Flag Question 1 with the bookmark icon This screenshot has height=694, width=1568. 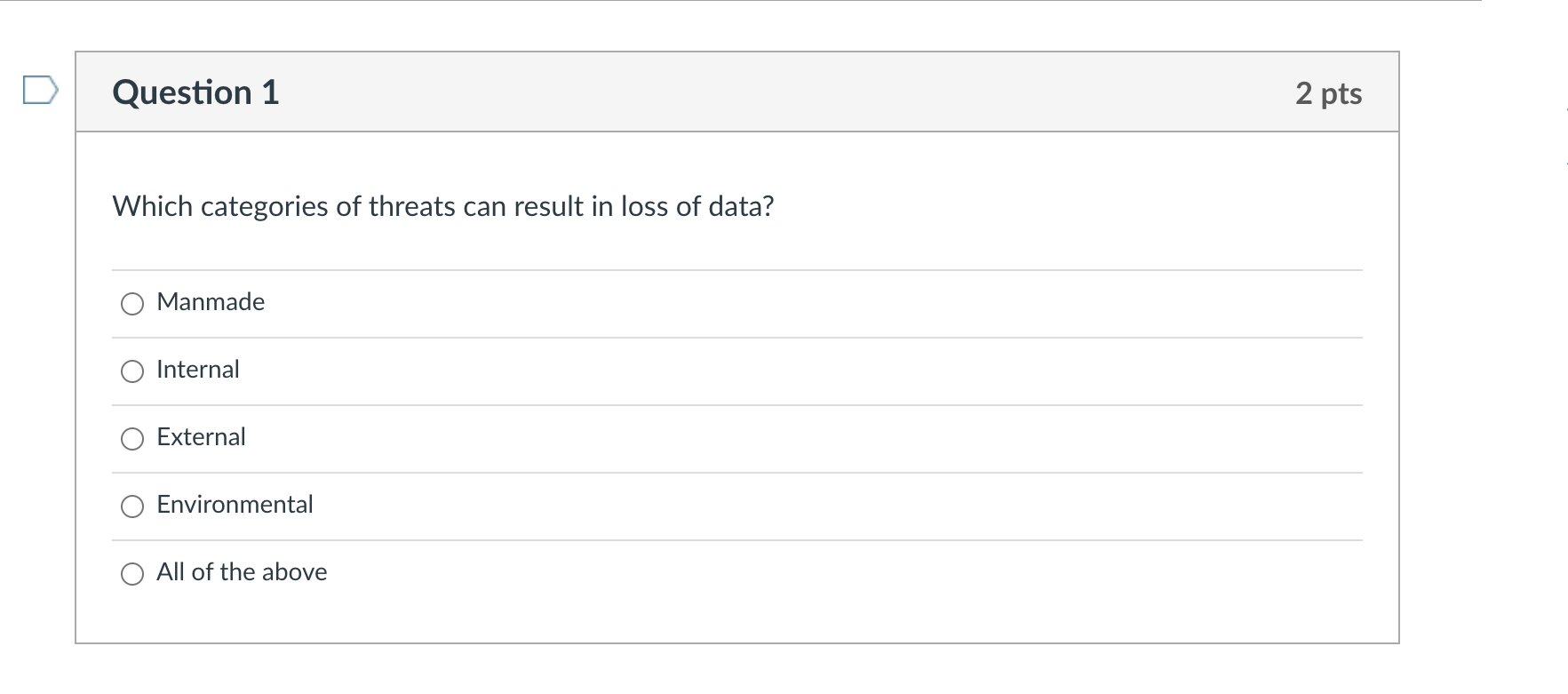[x=40, y=90]
